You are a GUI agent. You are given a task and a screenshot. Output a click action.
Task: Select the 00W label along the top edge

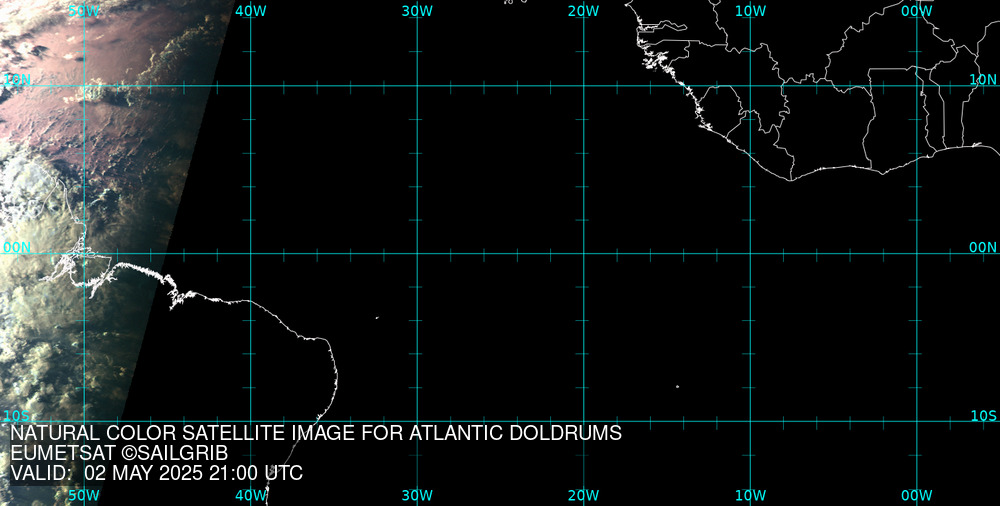click(x=916, y=11)
